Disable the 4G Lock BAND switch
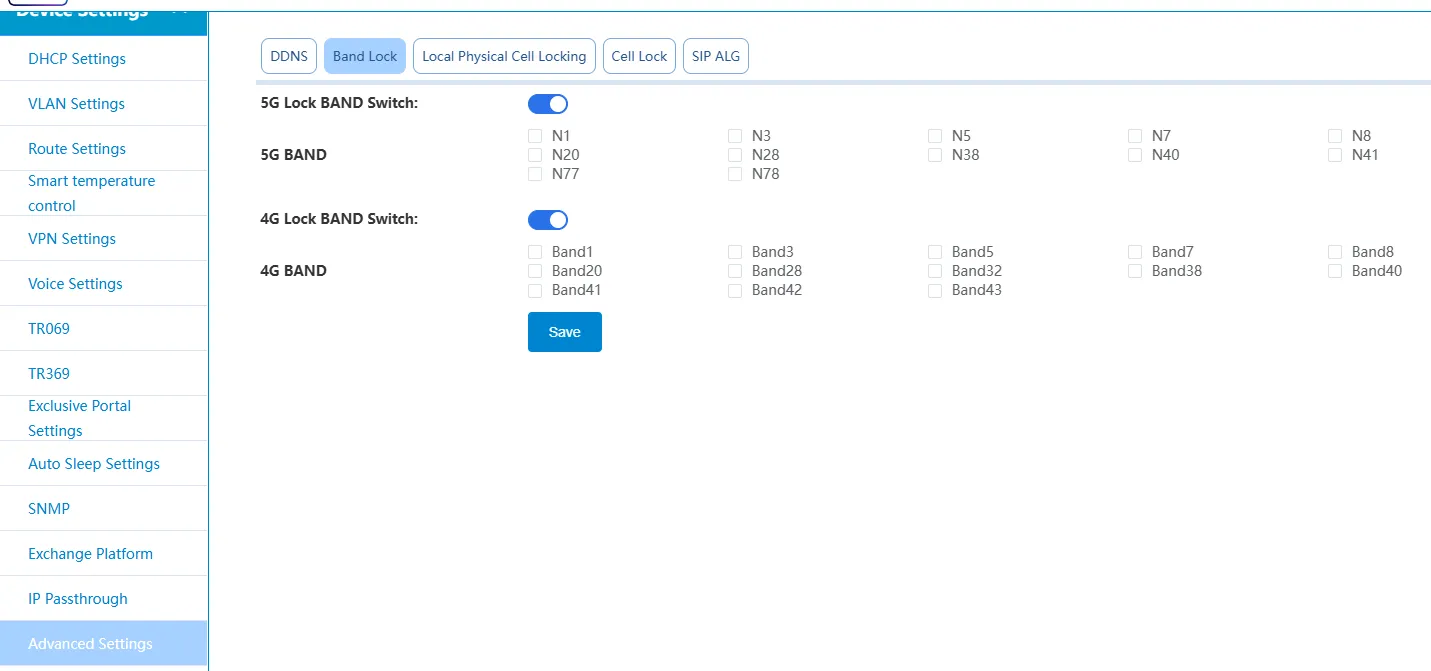This screenshot has height=671, width=1431. pos(547,219)
